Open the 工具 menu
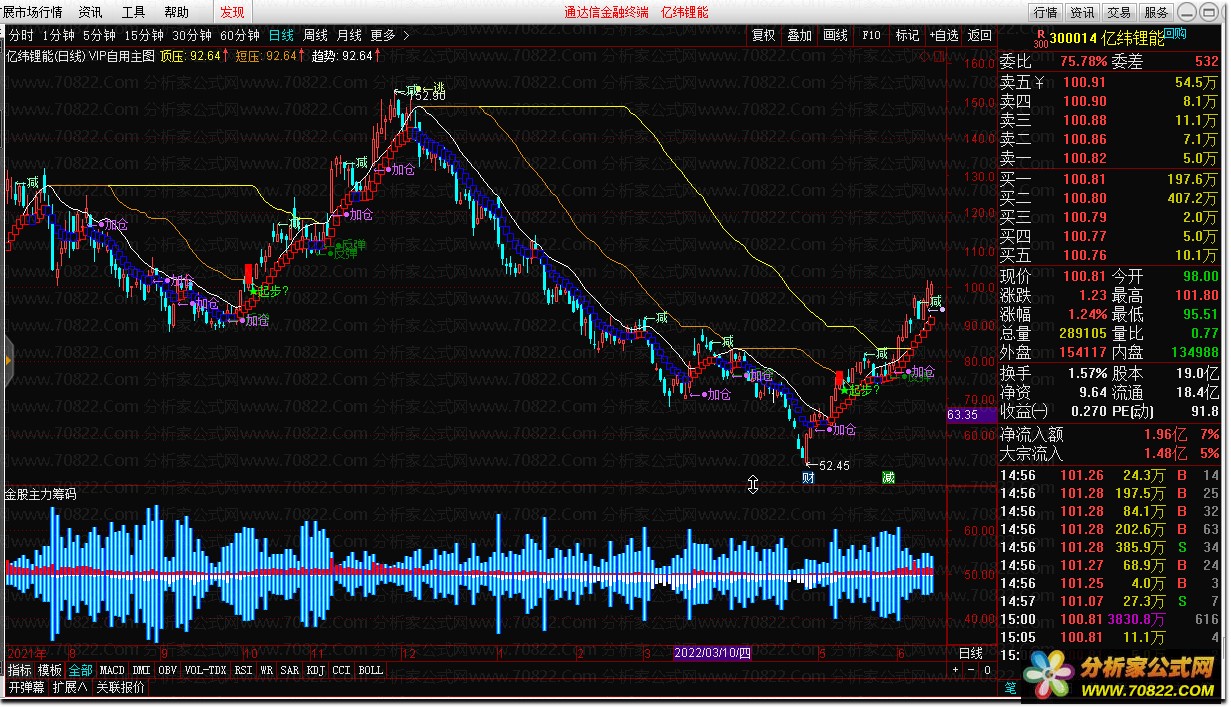1231x707 pixels. click(133, 12)
